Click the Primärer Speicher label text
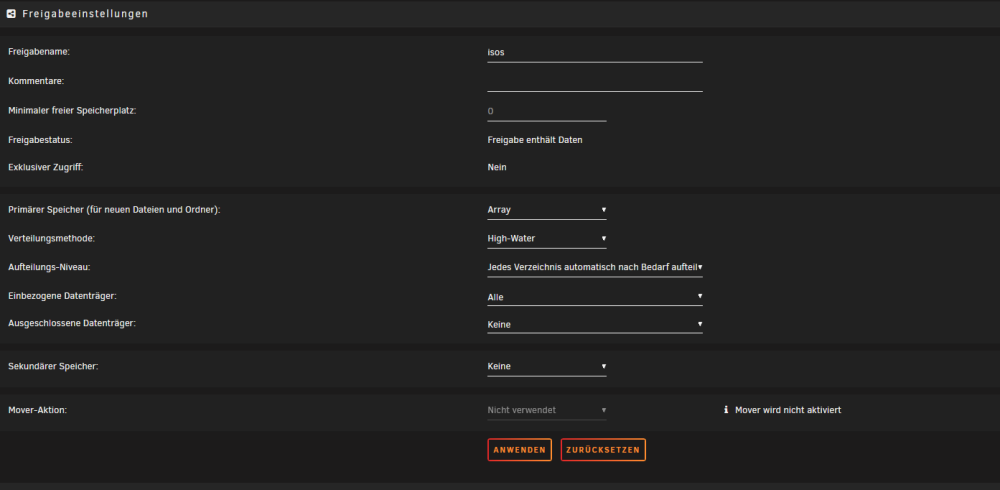 coord(114,209)
